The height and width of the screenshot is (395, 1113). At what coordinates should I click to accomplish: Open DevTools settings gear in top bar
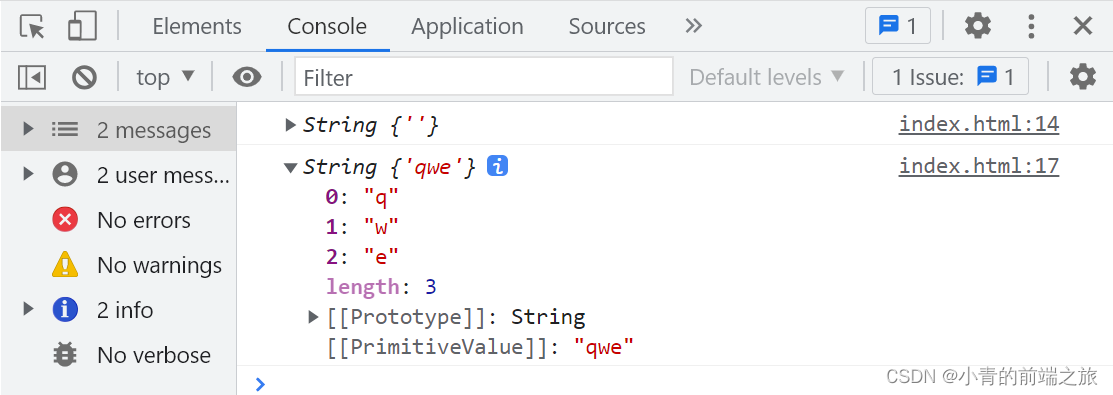977,26
